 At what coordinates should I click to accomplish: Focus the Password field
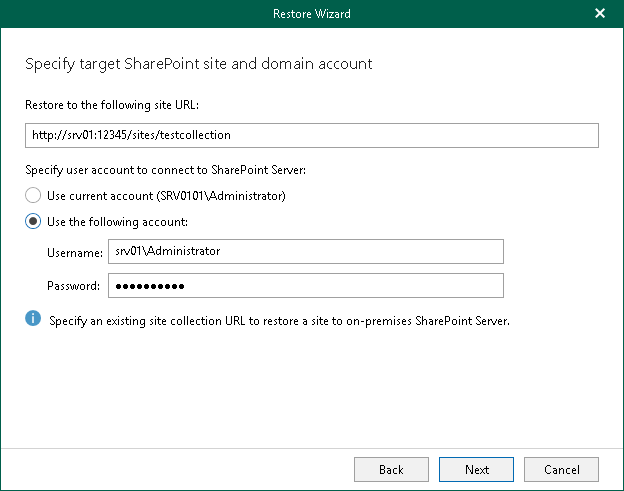coord(305,286)
